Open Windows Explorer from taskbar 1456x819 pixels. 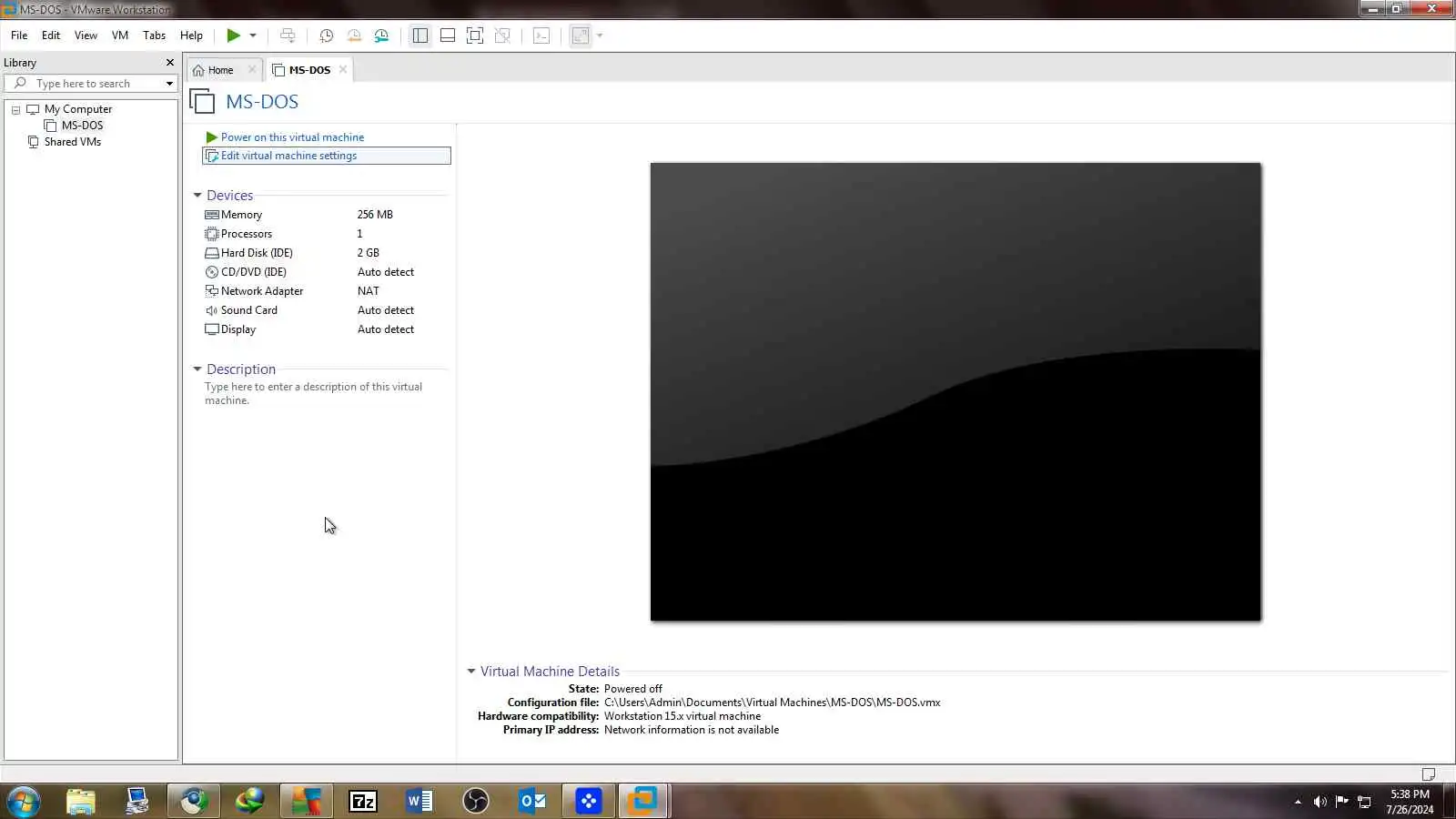click(x=80, y=802)
